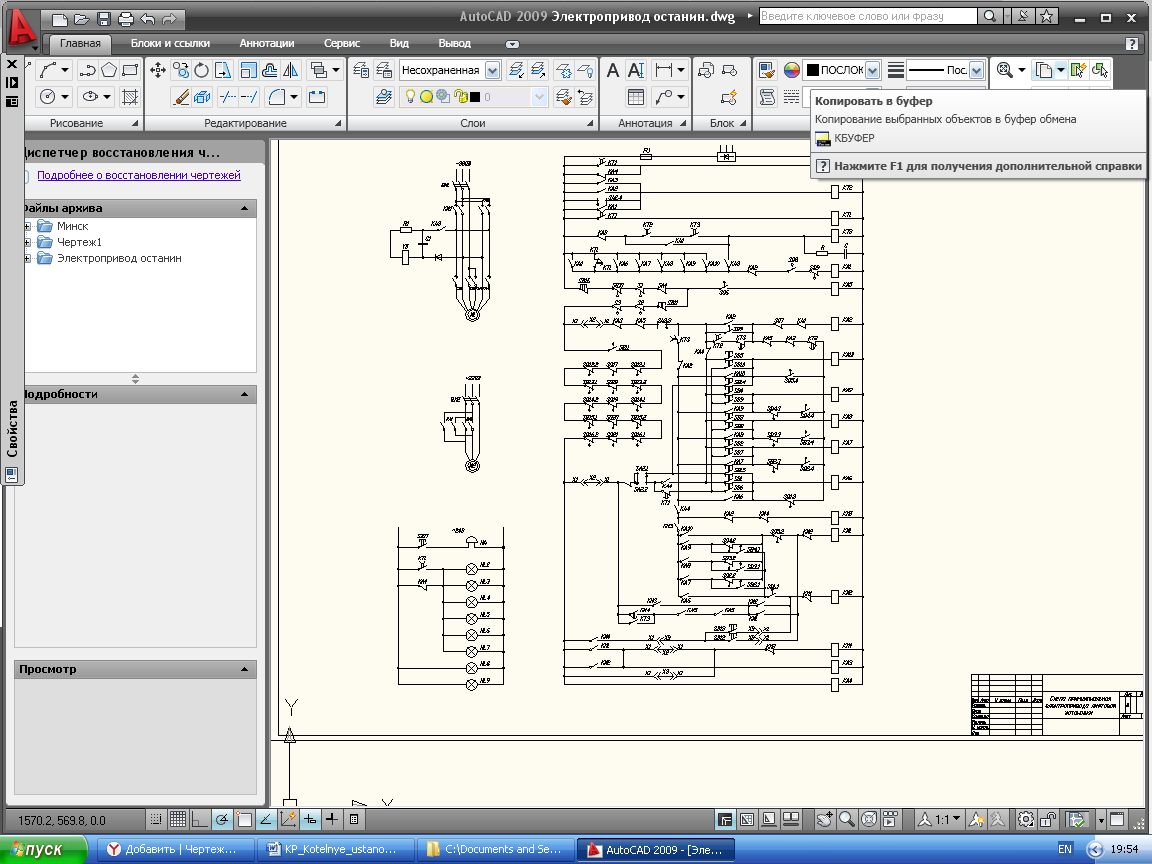Viewport: 1152px width, 864px height.
Task: Expand the Слои panel
Action: coord(590,123)
